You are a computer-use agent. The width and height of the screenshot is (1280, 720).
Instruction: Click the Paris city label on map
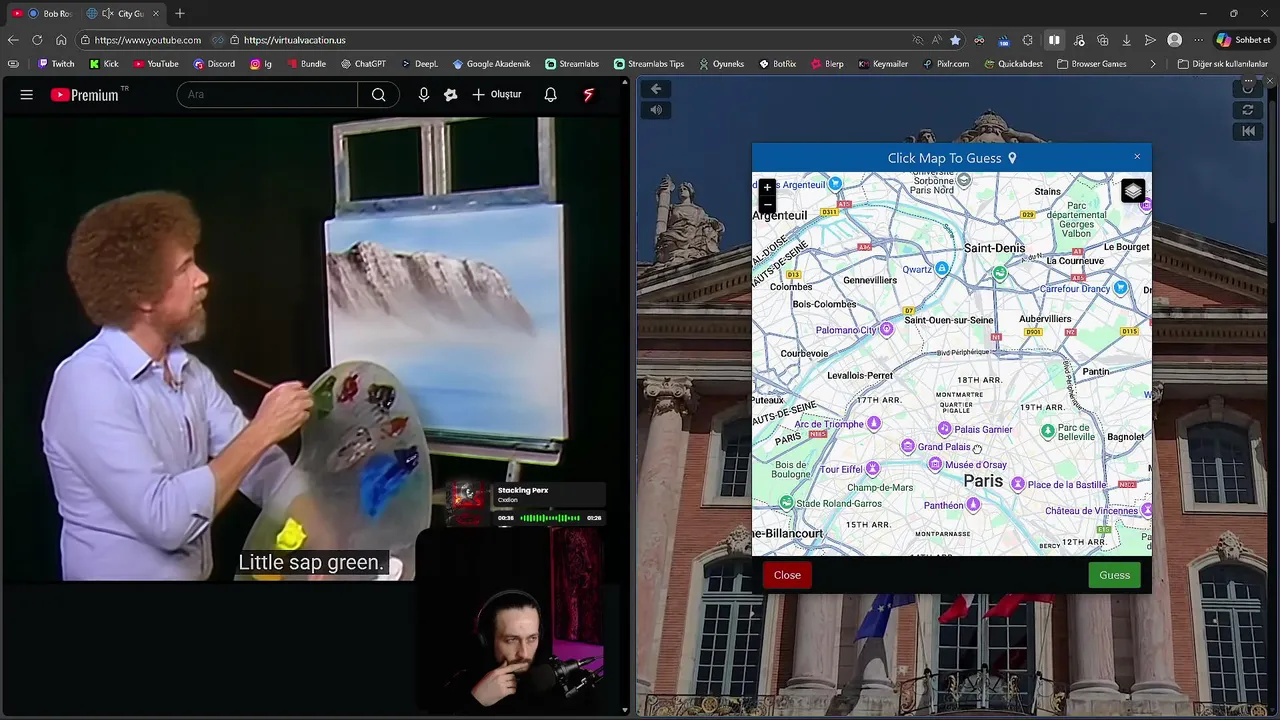(x=983, y=481)
